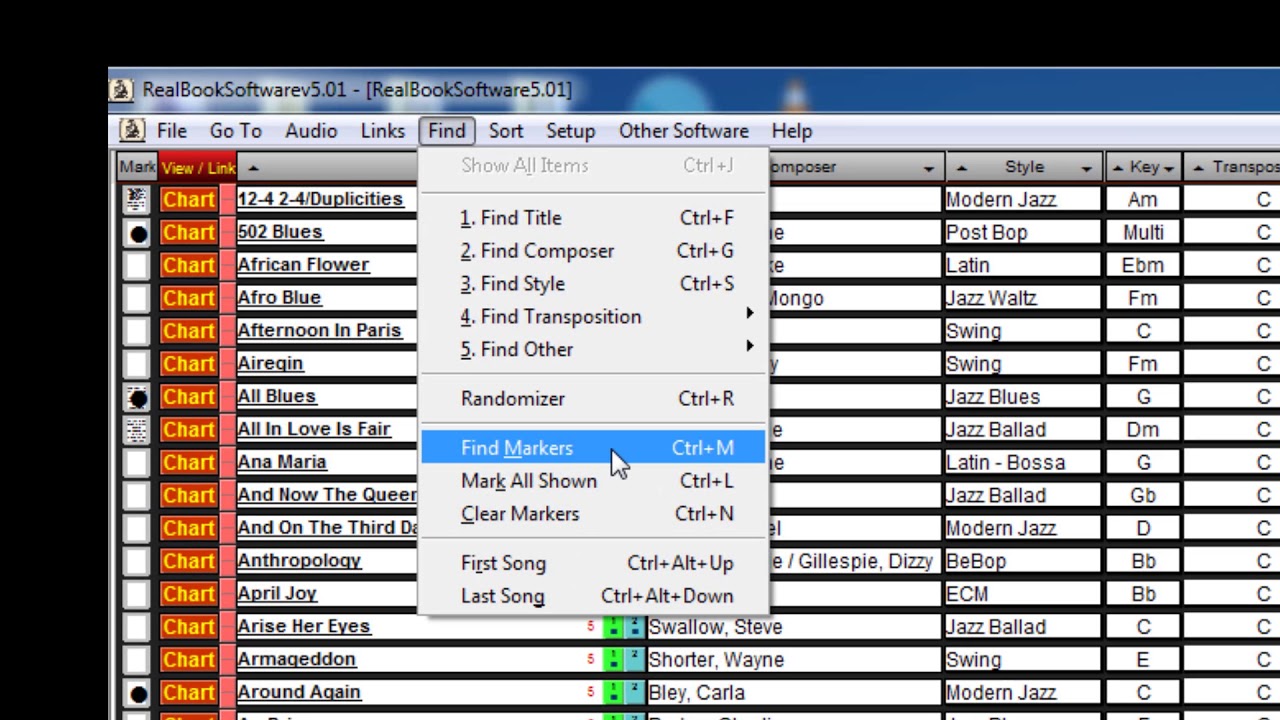The image size is (1280, 720).
Task: Choose Find Title from Find menu
Action: click(x=594, y=218)
